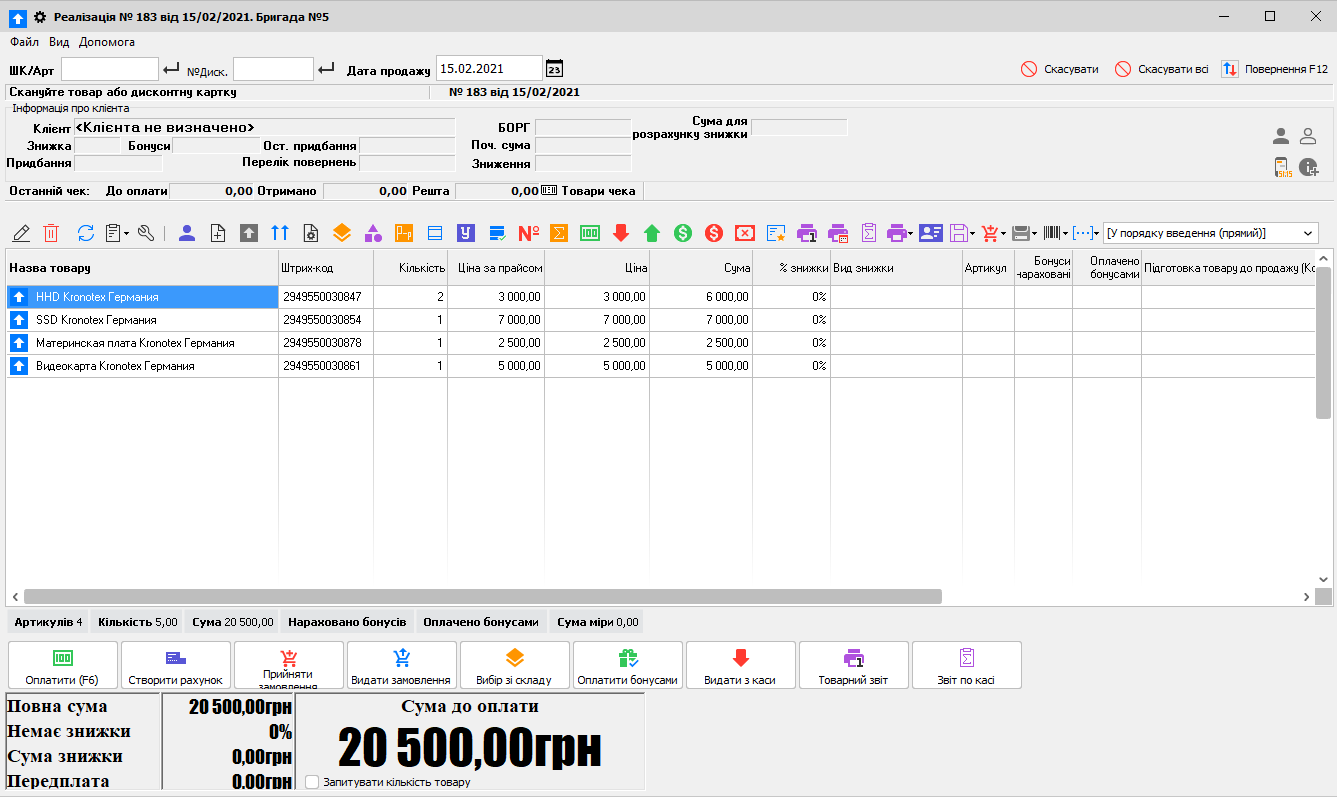Click the SMS phone icon
Screen dimensions: 1337x797
(1282, 168)
